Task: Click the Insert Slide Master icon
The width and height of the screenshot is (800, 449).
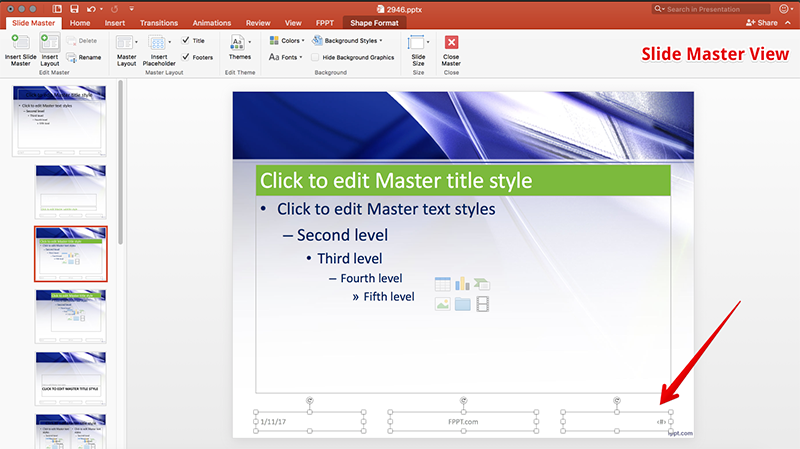Action: pos(19,43)
